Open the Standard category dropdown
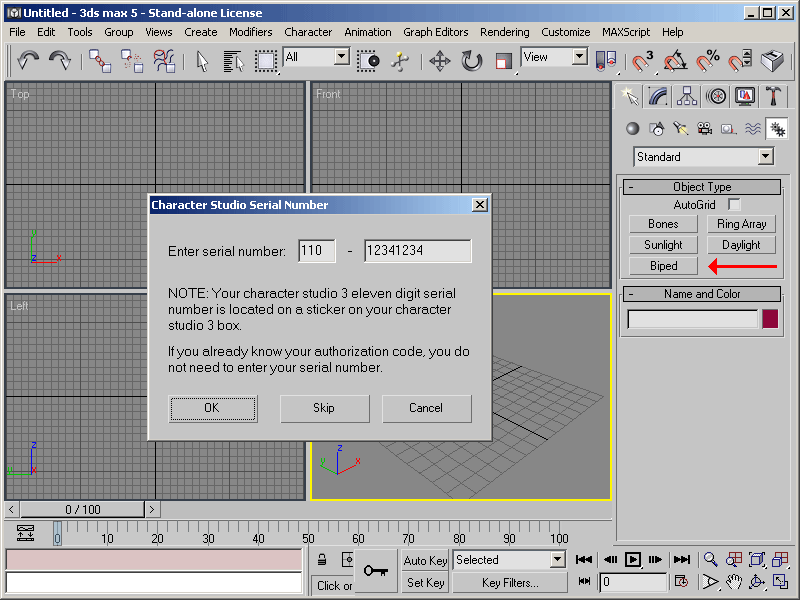This screenshot has width=800, height=600. pos(704,157)
